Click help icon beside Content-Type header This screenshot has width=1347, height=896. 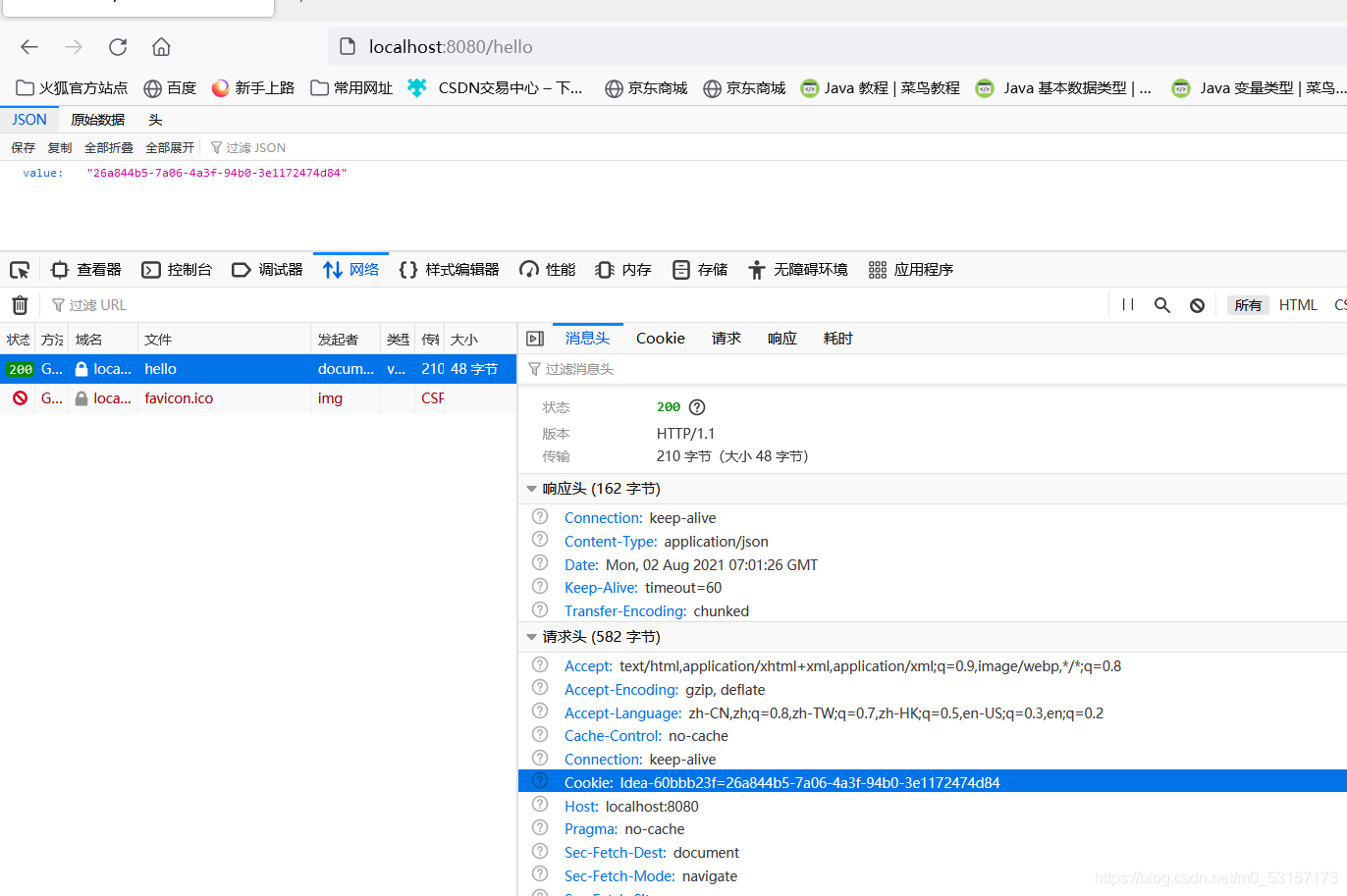click(x=540, y=540)
